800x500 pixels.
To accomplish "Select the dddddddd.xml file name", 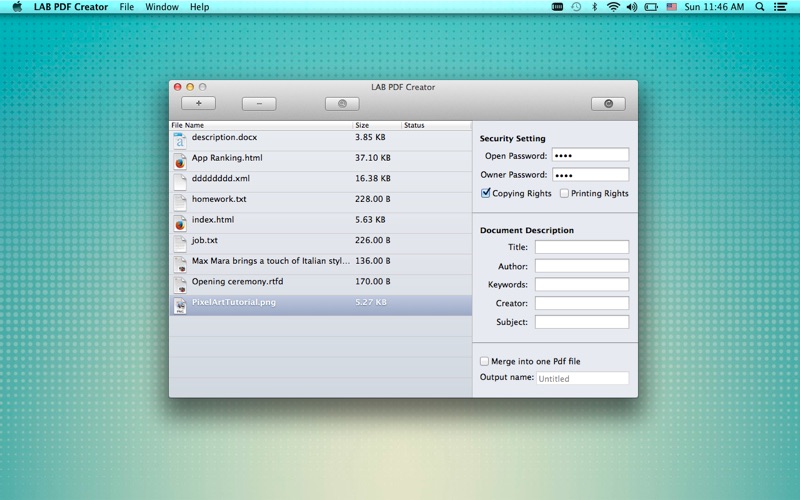I will pyautogui.click(x=221, y=178).
